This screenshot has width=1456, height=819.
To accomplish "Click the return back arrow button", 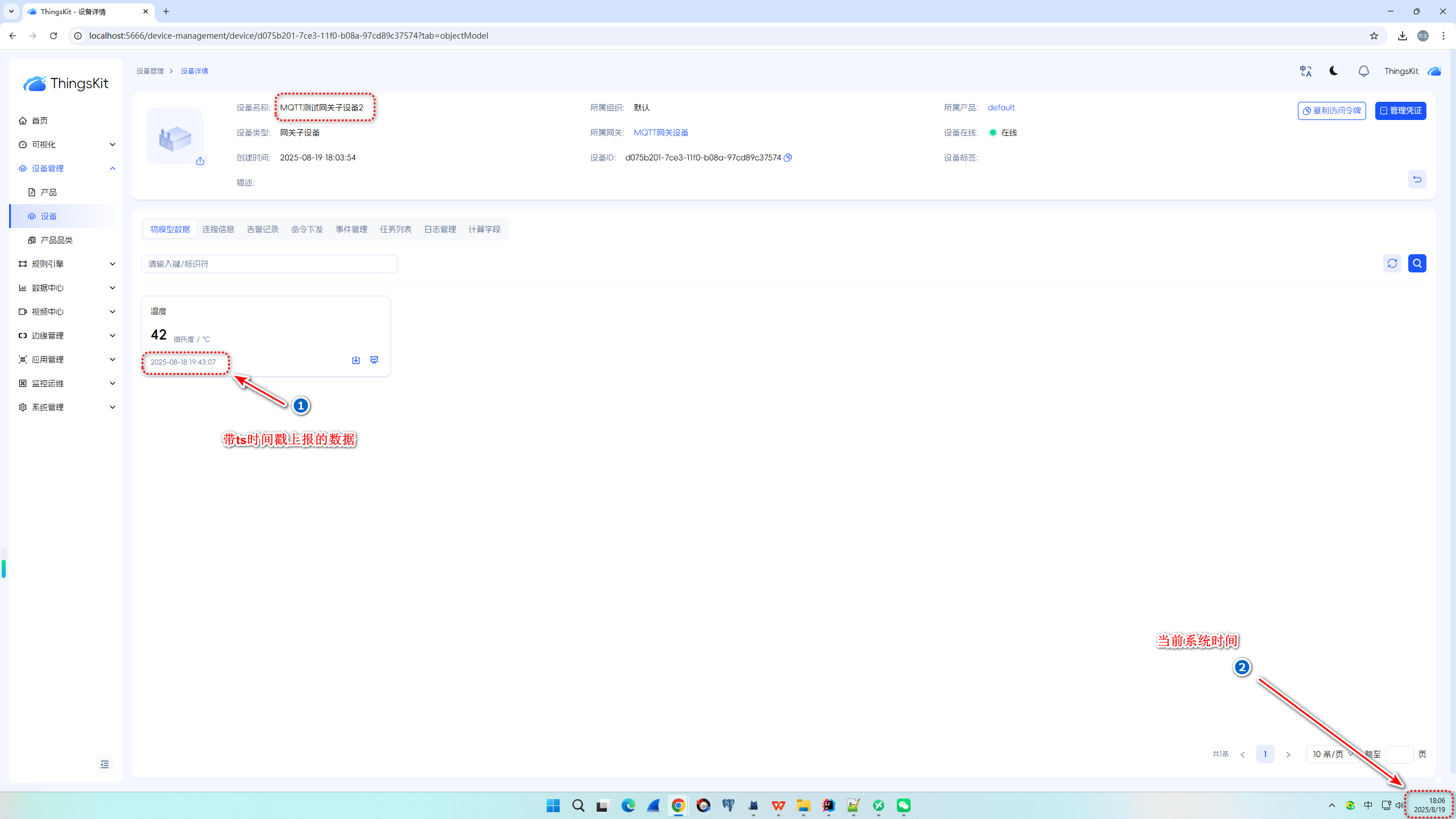I will pyautogui.click(x=1417, y=180).
